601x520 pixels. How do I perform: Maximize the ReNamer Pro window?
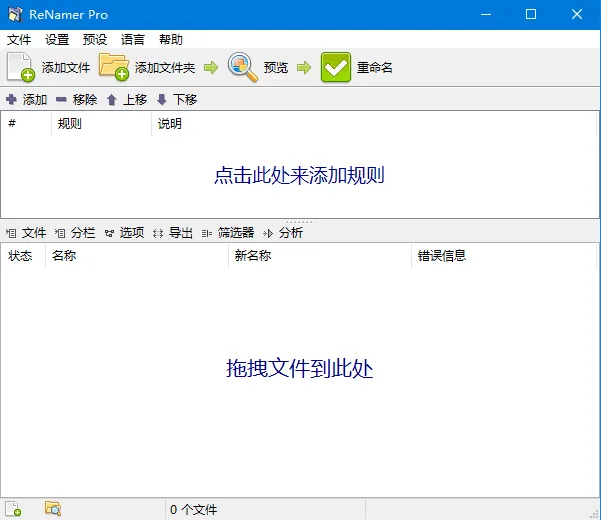[531, 15]
